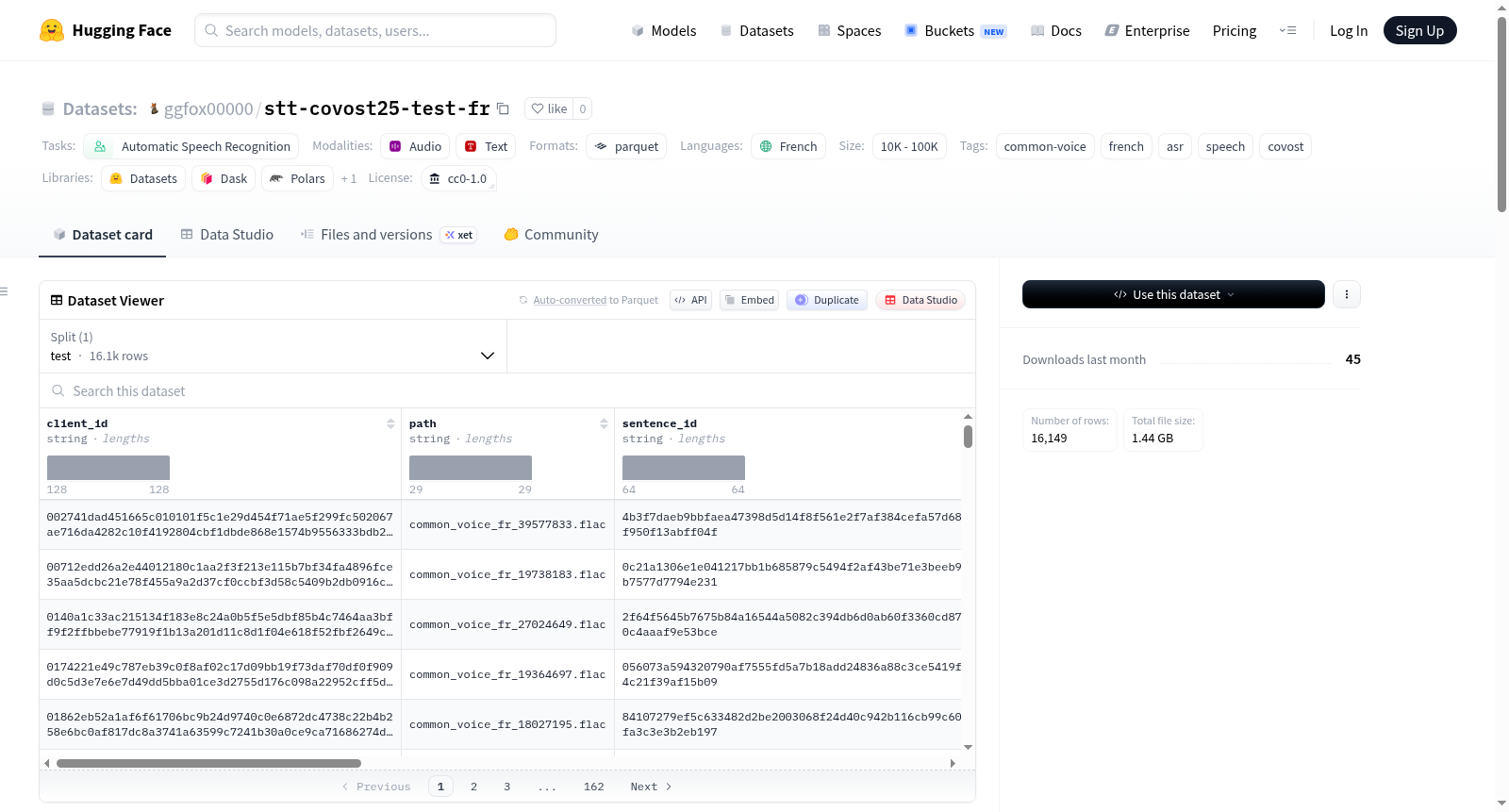Copy dataset name with the copy icon
This screenshot has height=812, width=1509.
click(504, 108)
